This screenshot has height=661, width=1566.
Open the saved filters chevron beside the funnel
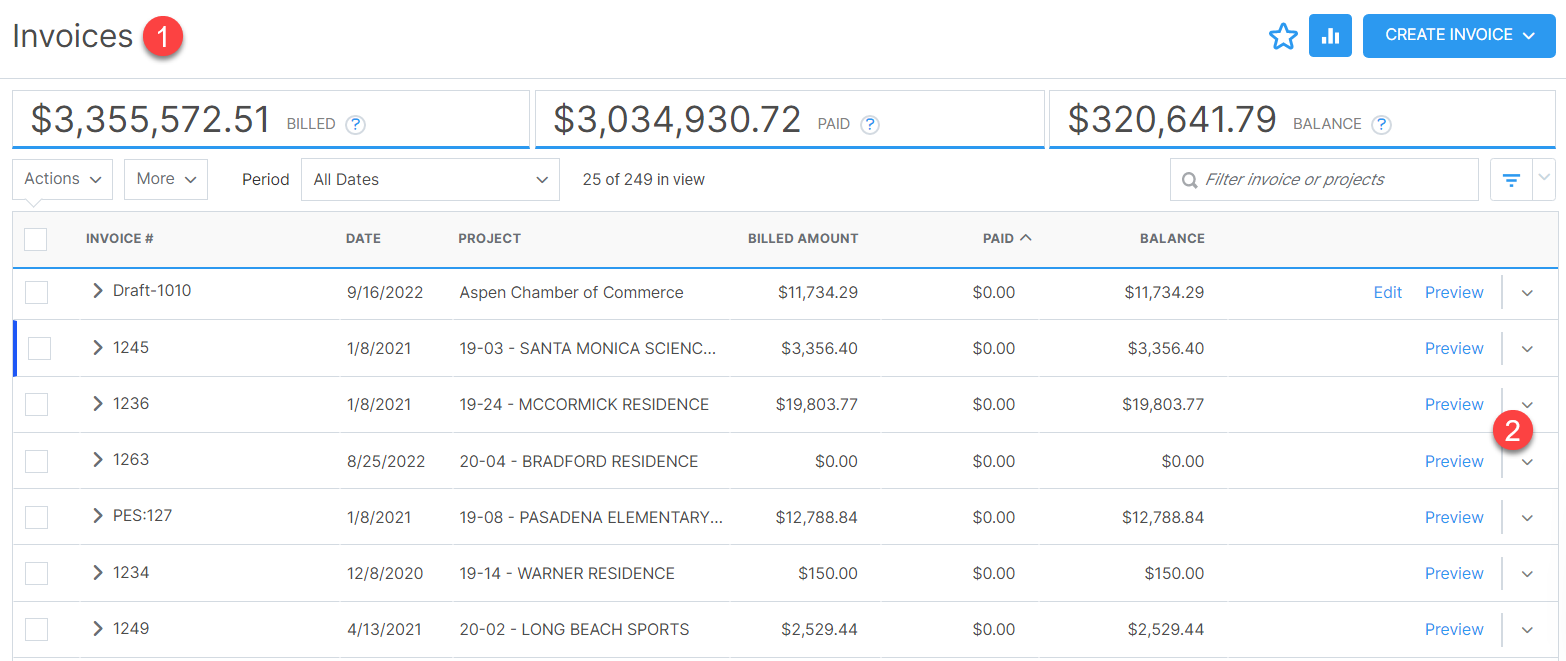tap(1544, 179)
